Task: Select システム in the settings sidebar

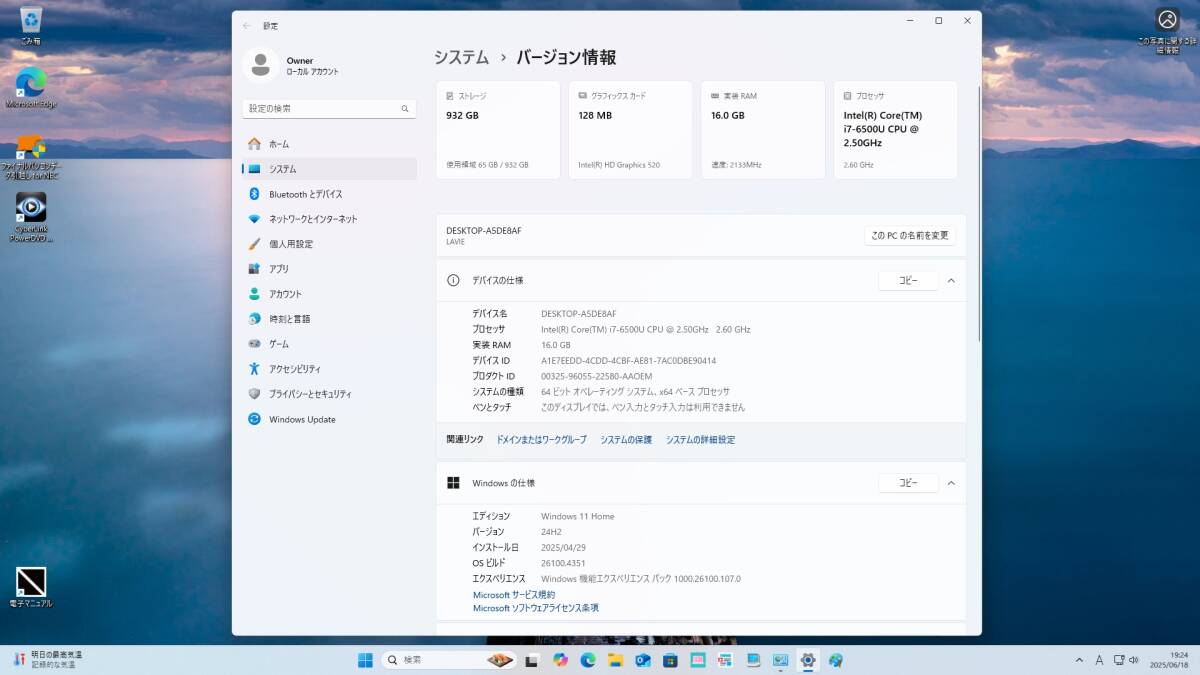Action: coord(329,169)
